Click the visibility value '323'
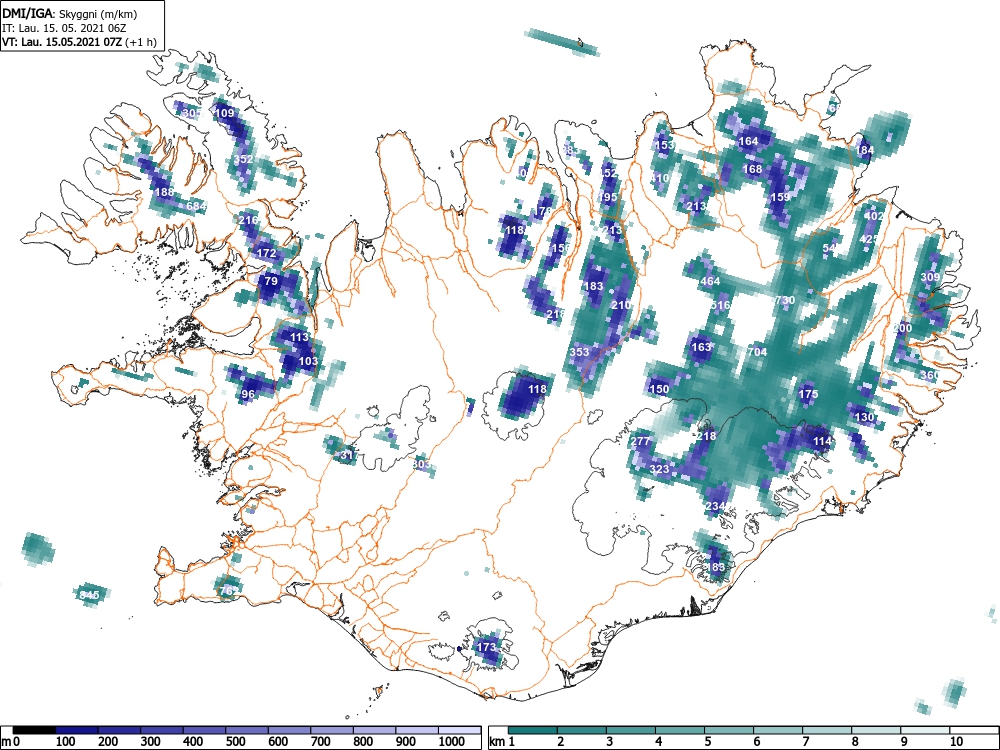Image resolution: width=1000 pixels, height=750 pixels. (x=659, y=469)
